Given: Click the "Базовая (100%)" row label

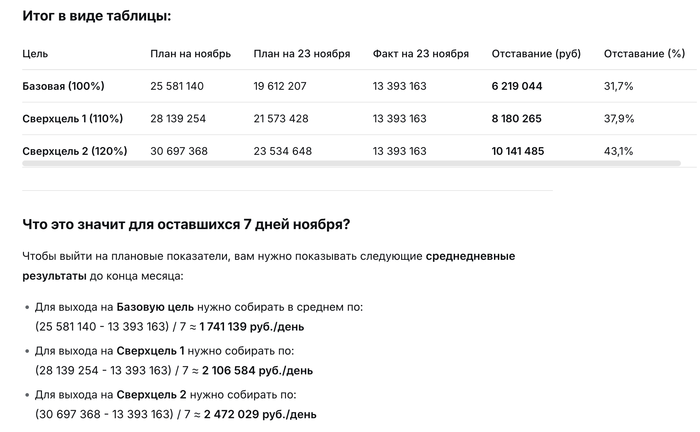Looking at the screenshot, I should (x=63, y=86).
